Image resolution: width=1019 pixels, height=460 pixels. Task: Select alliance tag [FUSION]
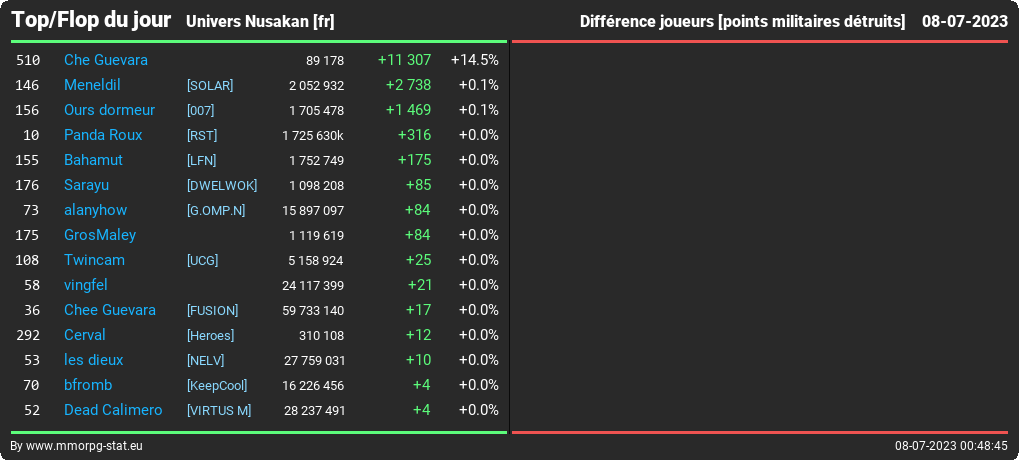coord(213,311)
